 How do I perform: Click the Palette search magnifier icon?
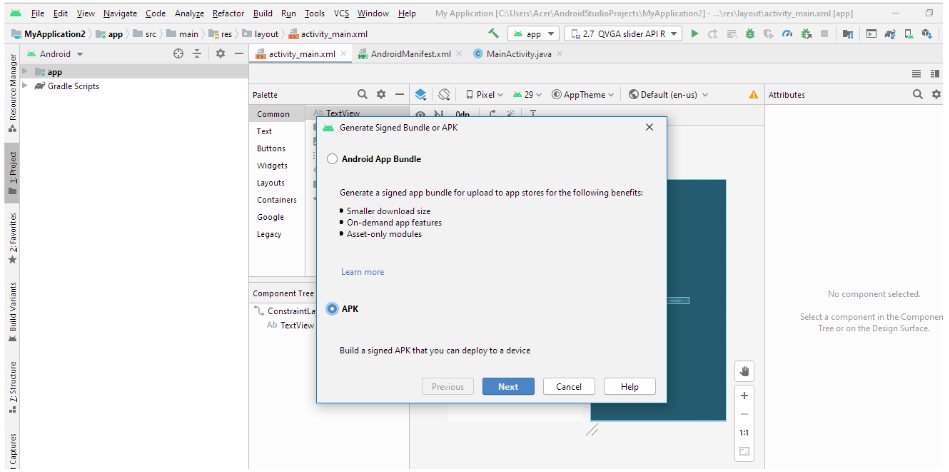[362, 94]
